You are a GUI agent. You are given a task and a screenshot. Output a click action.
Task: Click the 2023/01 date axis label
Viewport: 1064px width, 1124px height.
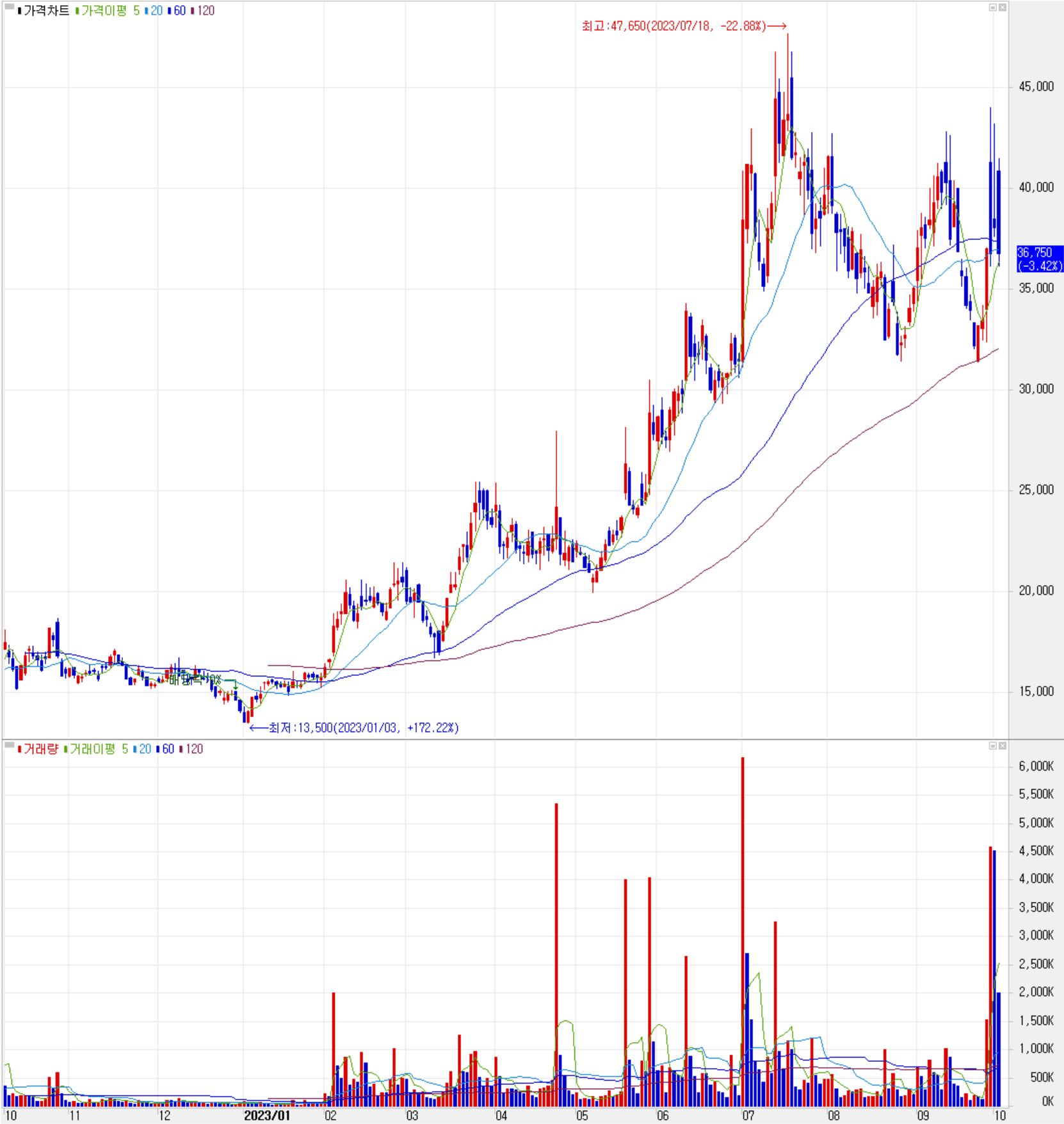click(x=267, y=1116)
